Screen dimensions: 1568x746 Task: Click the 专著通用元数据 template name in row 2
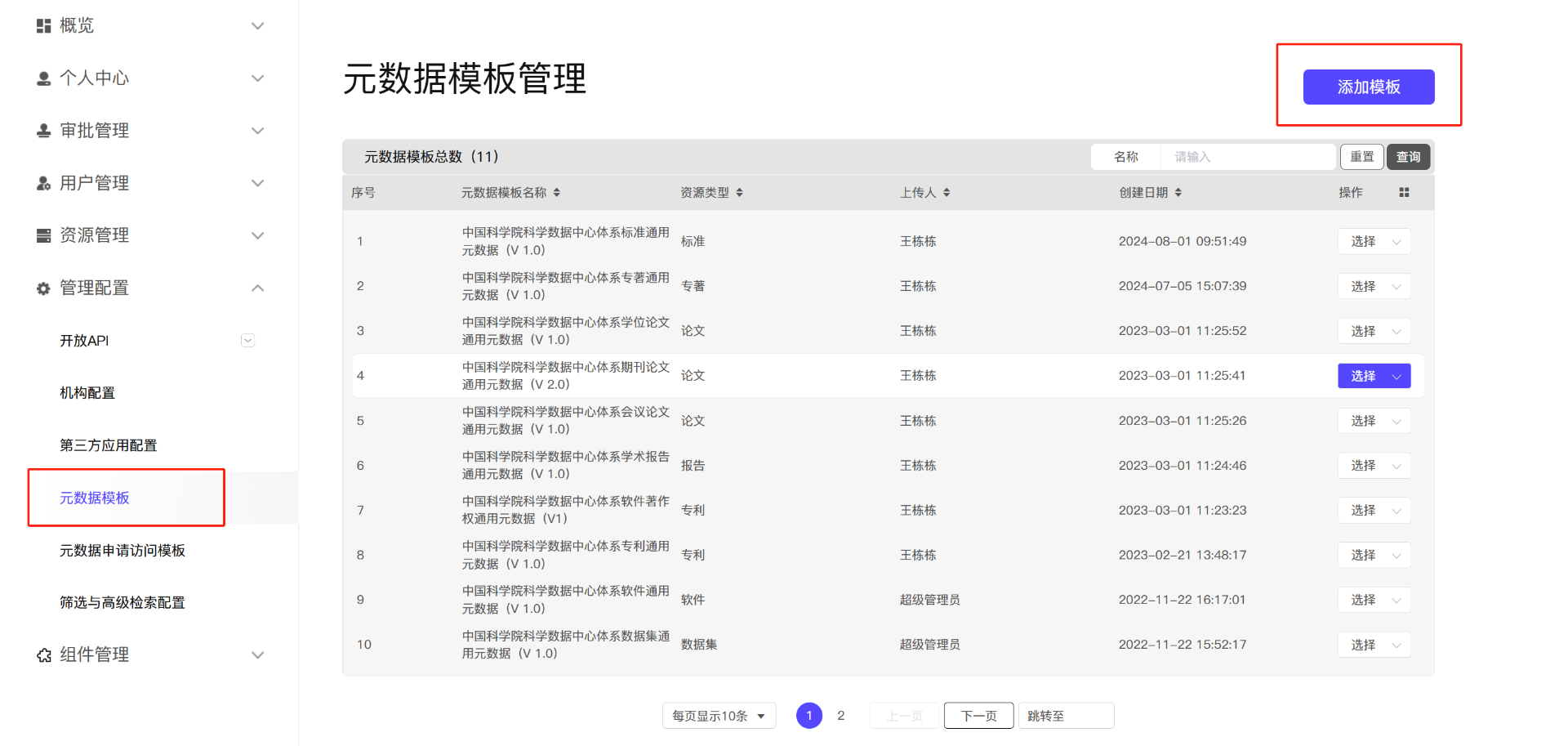(x=566, y=286)
